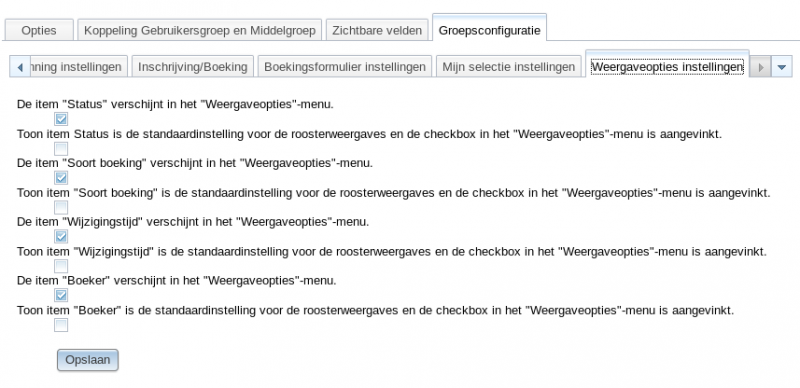Open Mijn selectie instellingen sub-tab

click(x=508, y=67)
